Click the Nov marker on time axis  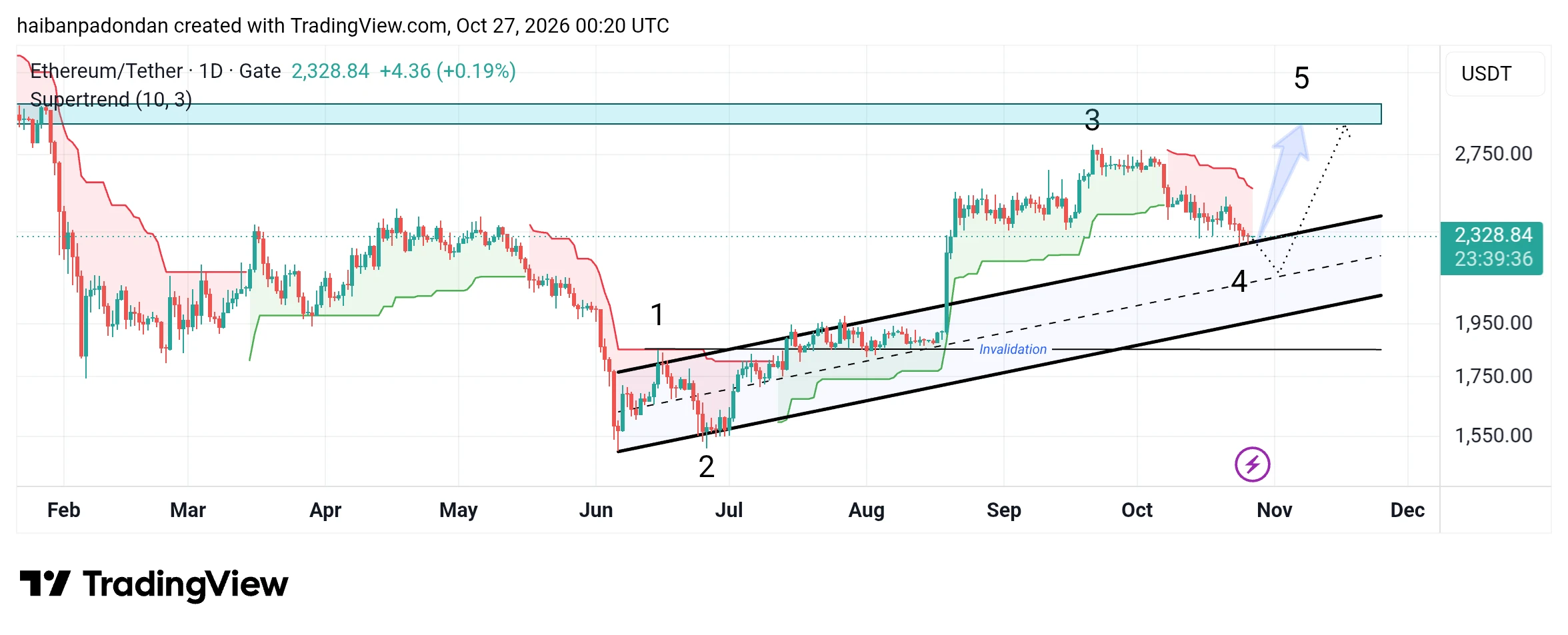(1274, 510)
